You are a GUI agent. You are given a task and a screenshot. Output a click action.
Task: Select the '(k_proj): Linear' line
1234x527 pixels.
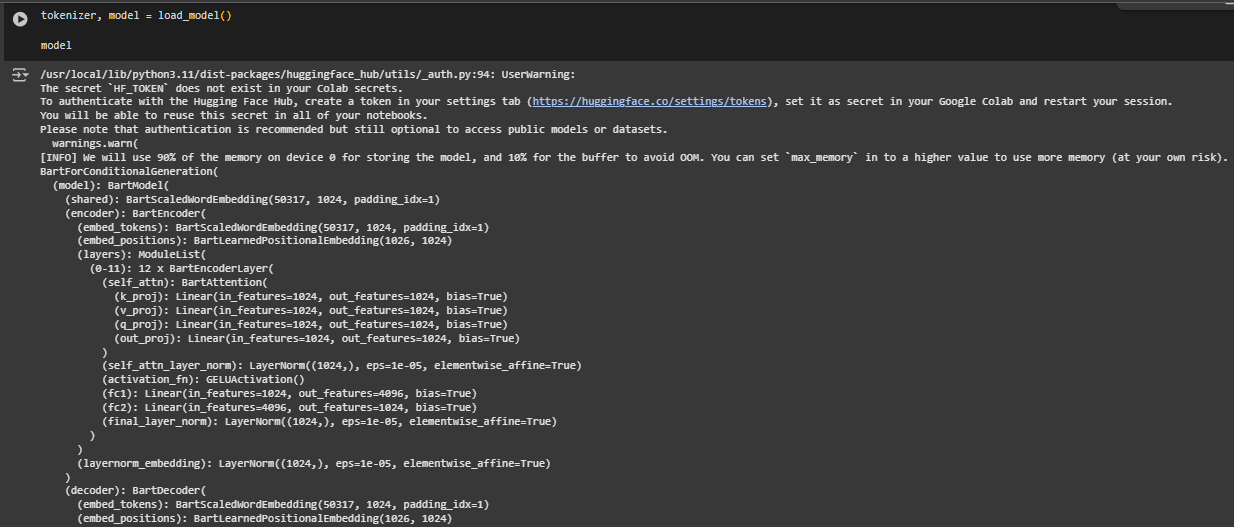click(311, 297)
